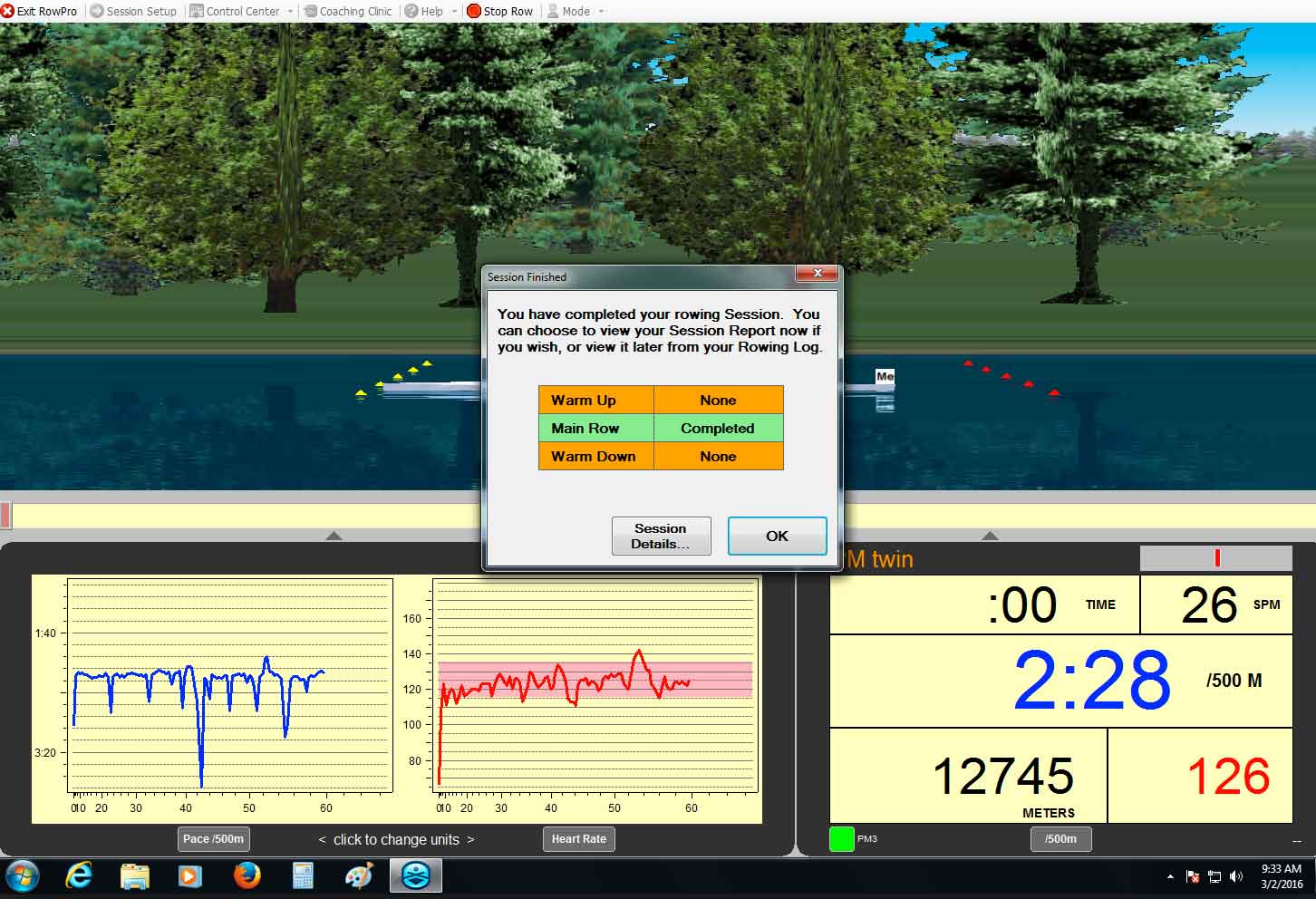
Task: Show hidden system tray icons
Action: click(x=1170, y=876)
